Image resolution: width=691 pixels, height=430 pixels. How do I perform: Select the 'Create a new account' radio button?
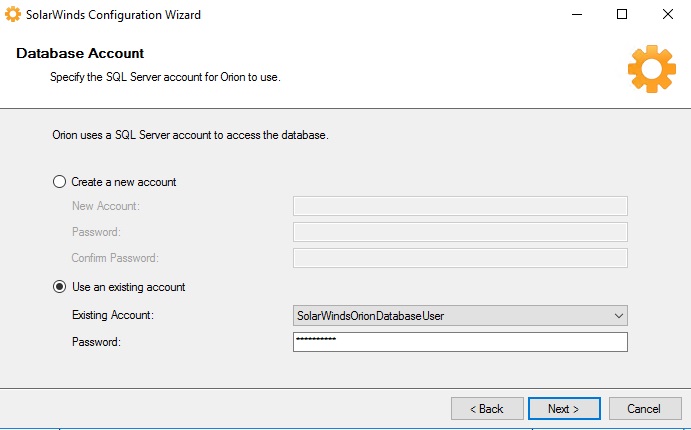tap(59, 182)
